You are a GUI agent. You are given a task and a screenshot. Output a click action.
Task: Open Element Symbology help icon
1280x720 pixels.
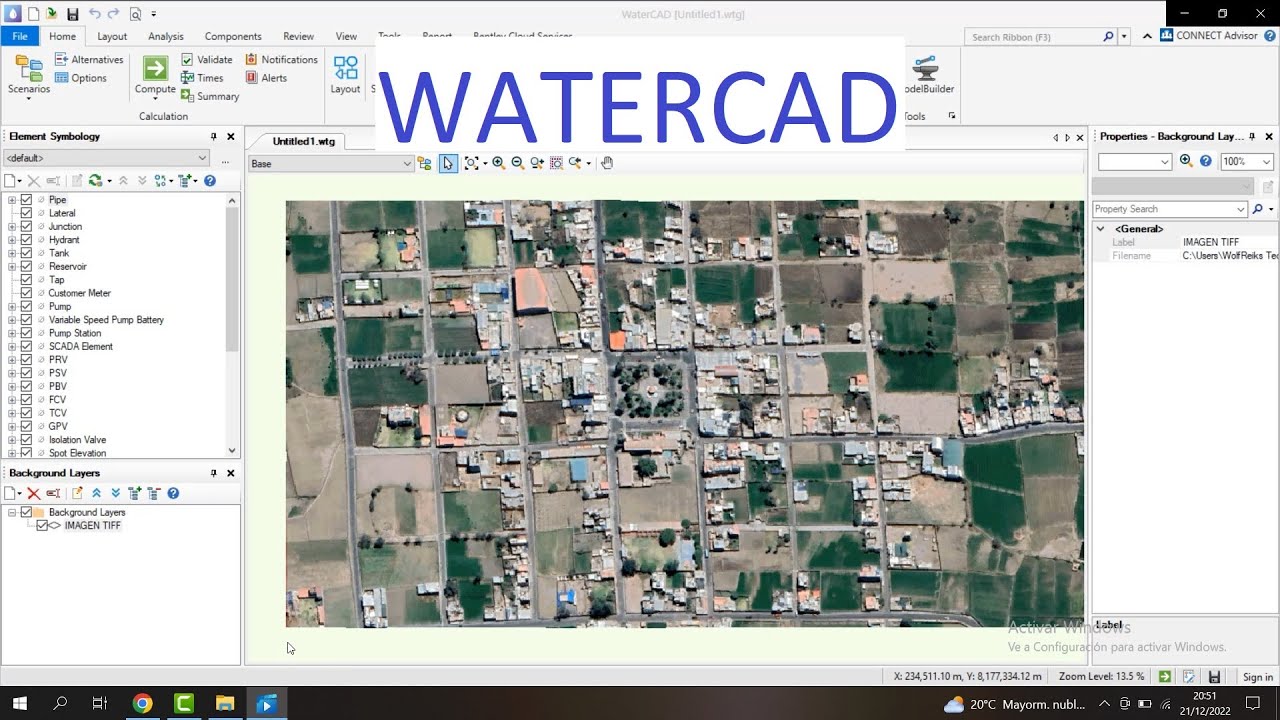click(210, 181)
